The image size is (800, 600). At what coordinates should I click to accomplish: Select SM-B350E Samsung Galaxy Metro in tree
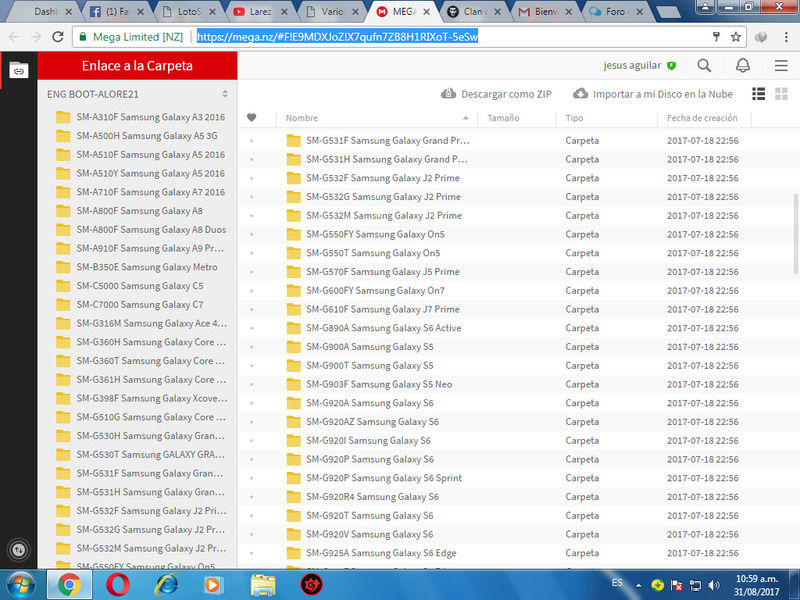(137, 267)
